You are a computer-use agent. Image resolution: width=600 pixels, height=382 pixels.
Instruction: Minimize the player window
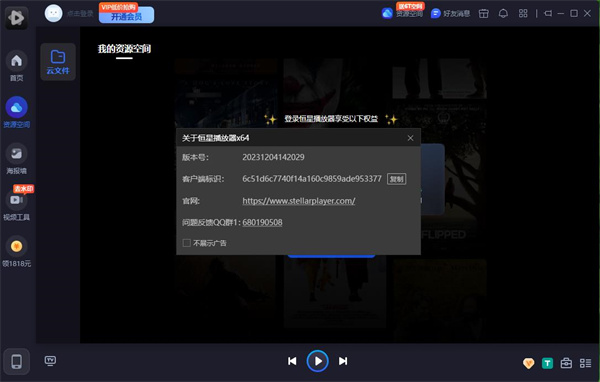(561, 13)
